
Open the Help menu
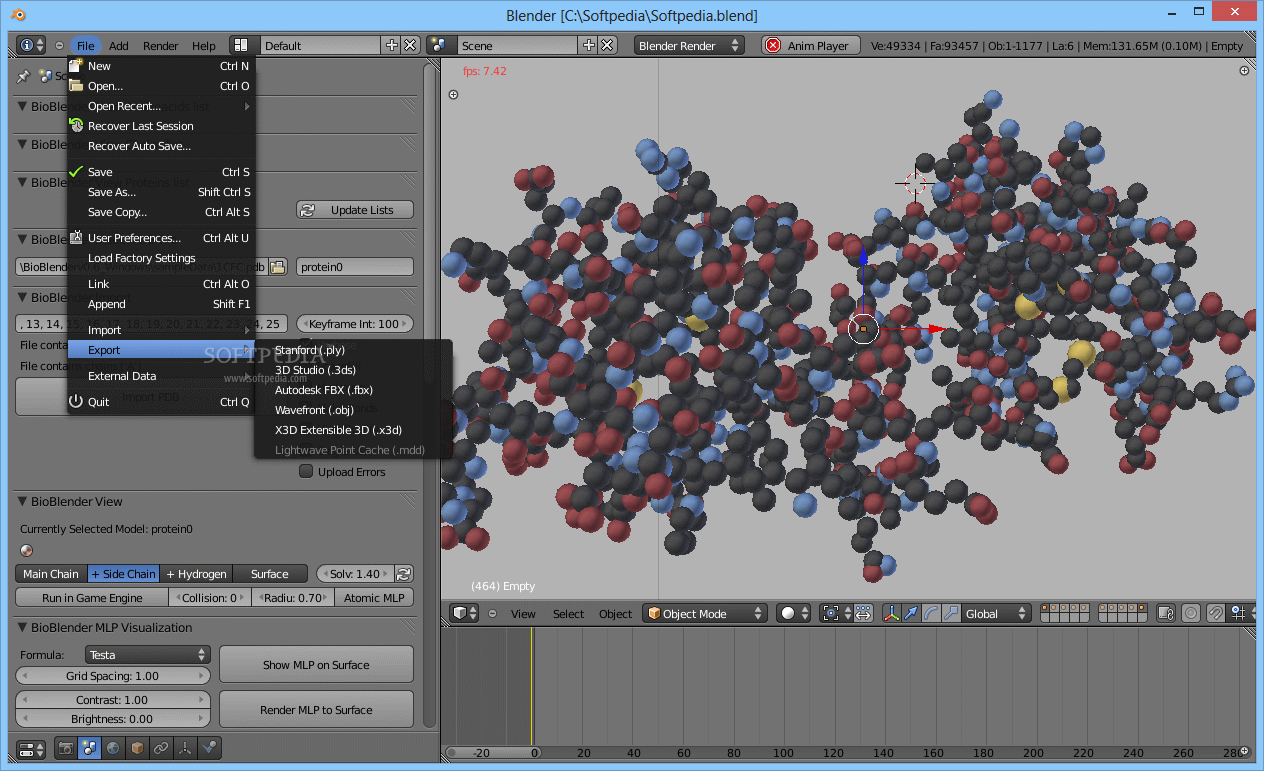(203, 46)
